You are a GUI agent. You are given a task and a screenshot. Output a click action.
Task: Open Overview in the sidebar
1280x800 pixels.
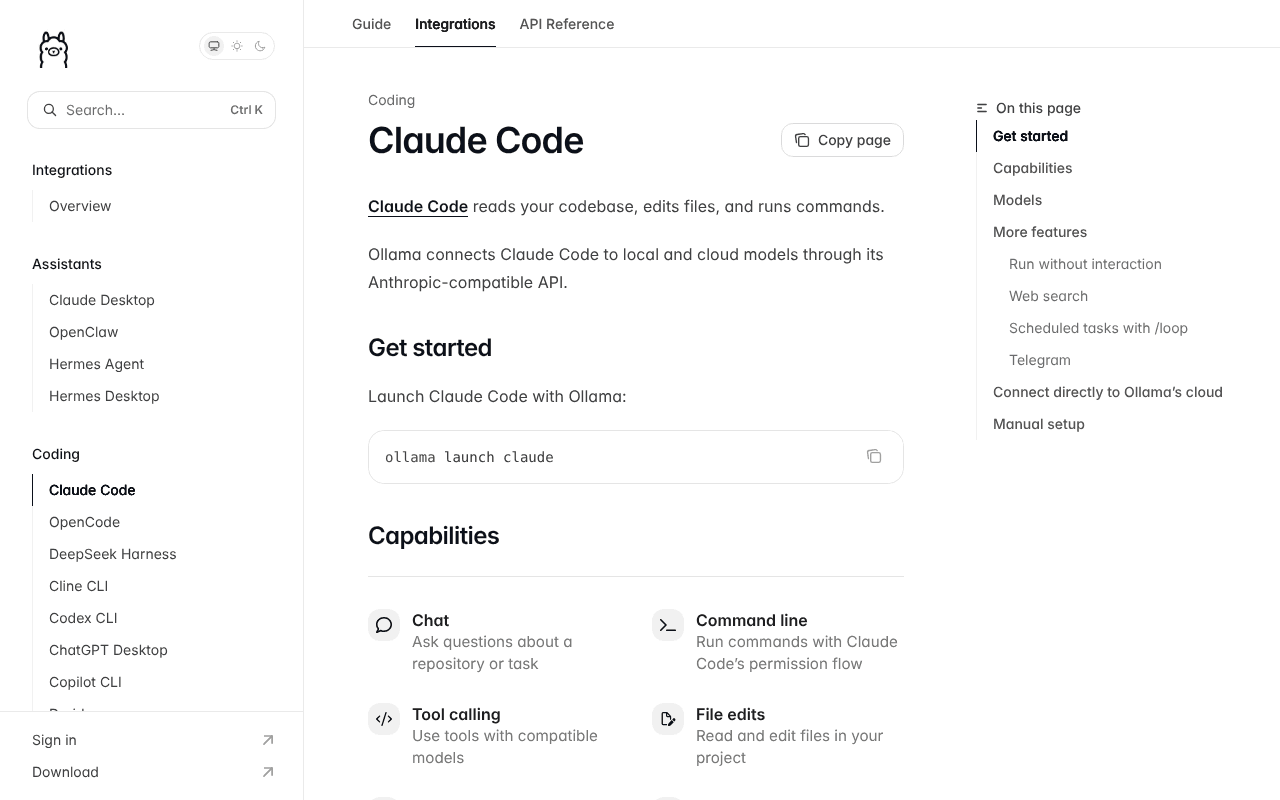pyautogui.click(x=80, y=206)
